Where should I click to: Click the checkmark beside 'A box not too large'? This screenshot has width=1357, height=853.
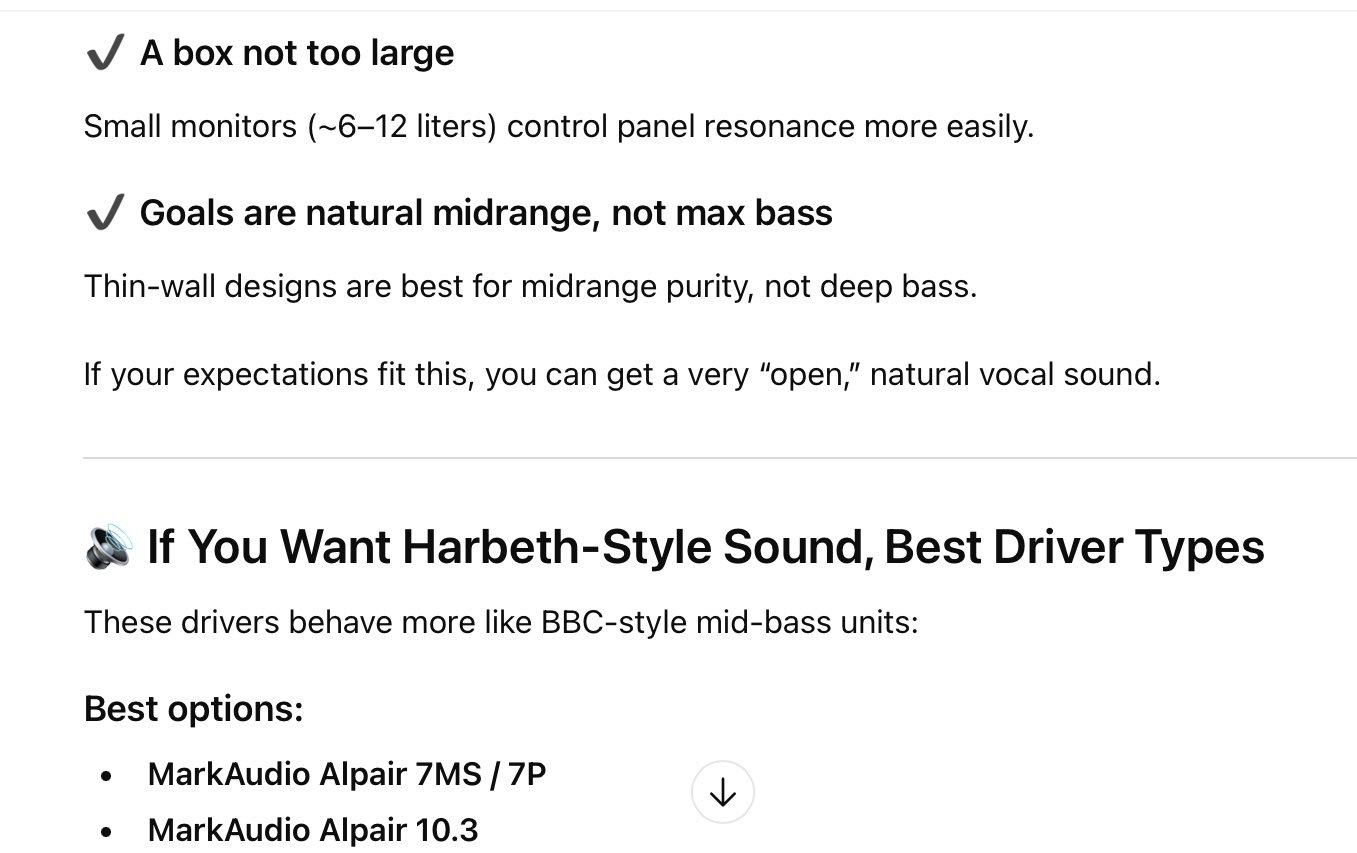coord(105,54)
